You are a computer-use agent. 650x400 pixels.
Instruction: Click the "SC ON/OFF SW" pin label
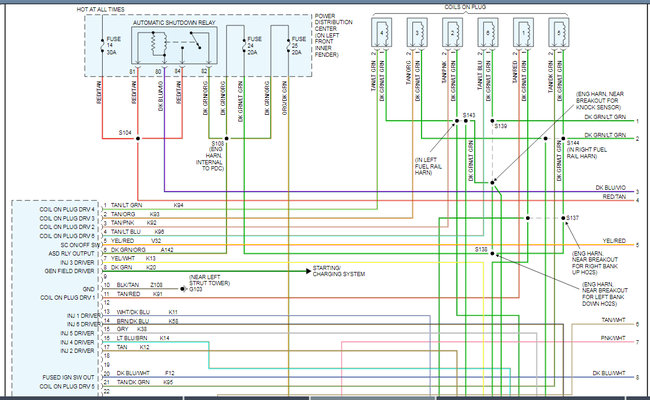(80, 245)
